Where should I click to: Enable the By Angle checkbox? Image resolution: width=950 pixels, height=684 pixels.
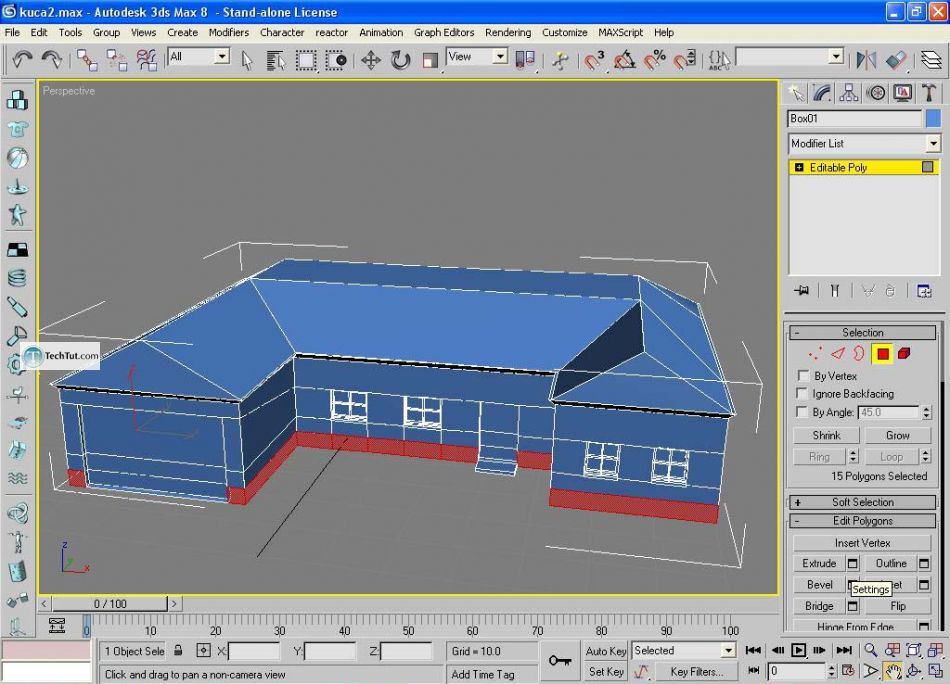(x=803, y=412)
